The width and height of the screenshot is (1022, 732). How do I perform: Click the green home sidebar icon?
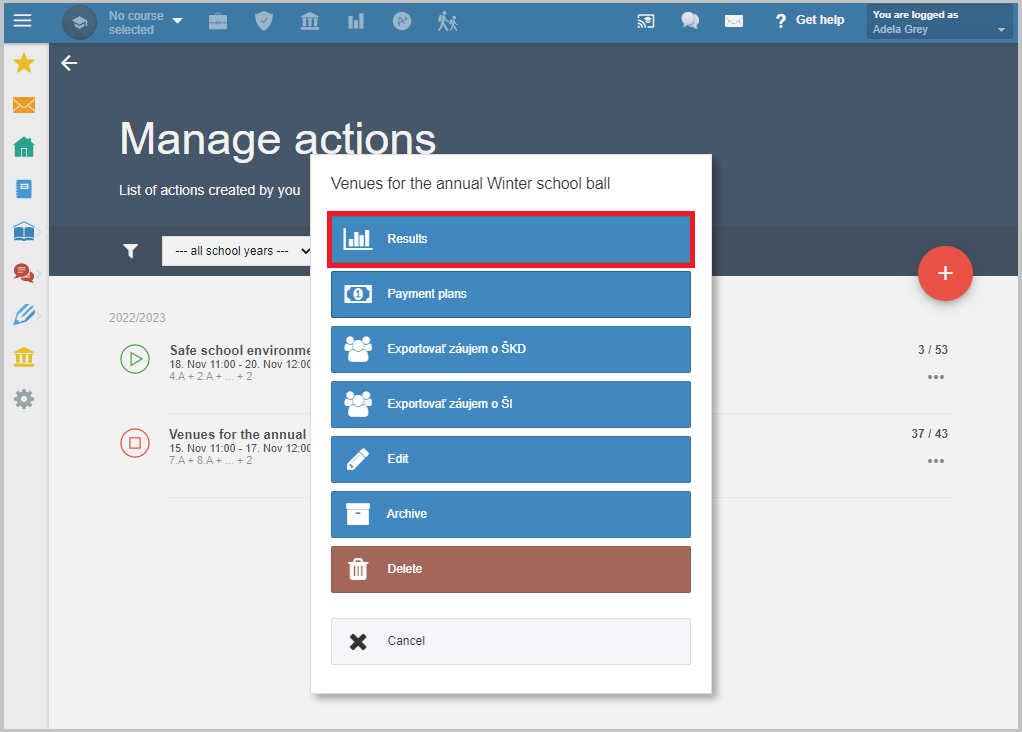pos(24,147)
